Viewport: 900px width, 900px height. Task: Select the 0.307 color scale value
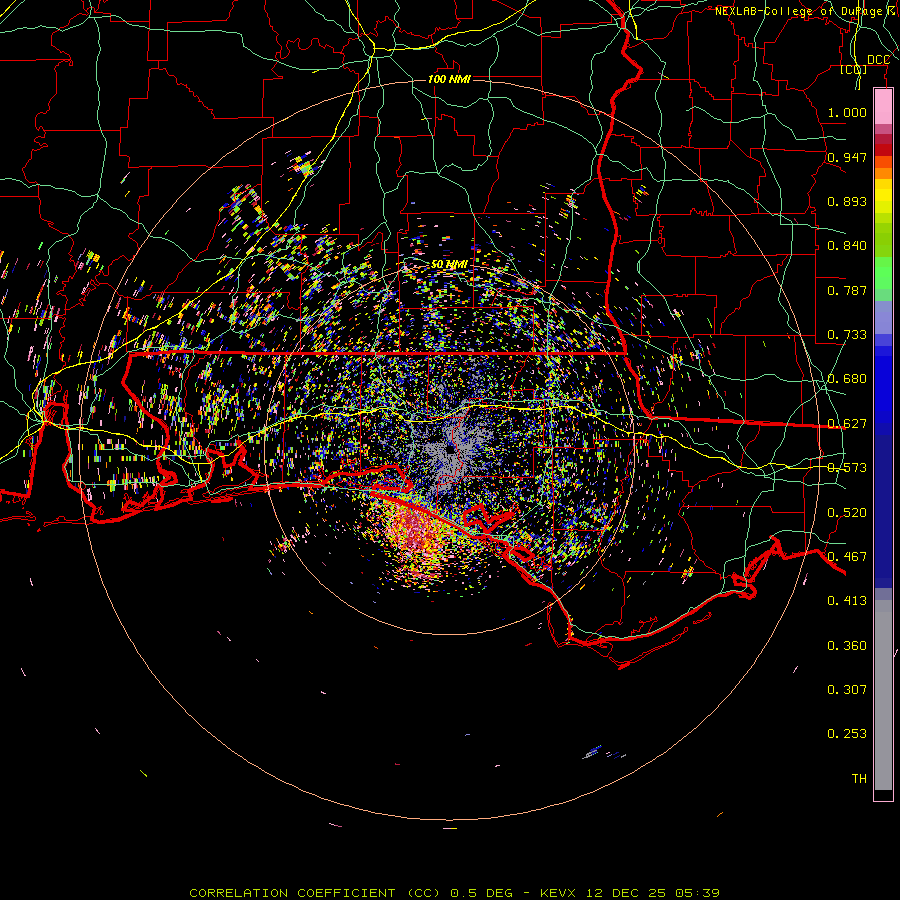tap(847, 690)
